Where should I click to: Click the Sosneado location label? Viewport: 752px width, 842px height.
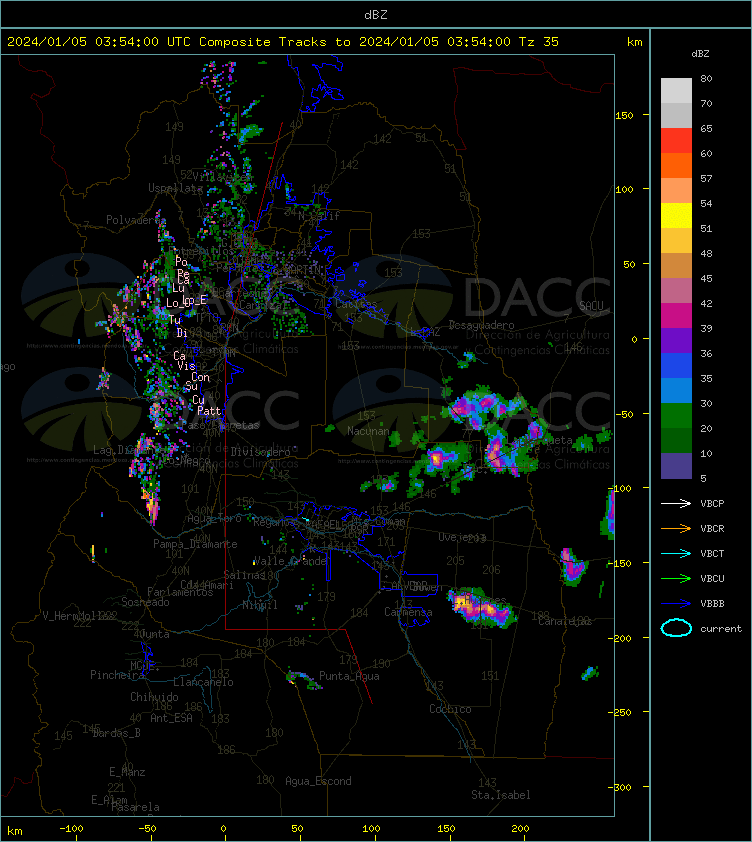145,602
